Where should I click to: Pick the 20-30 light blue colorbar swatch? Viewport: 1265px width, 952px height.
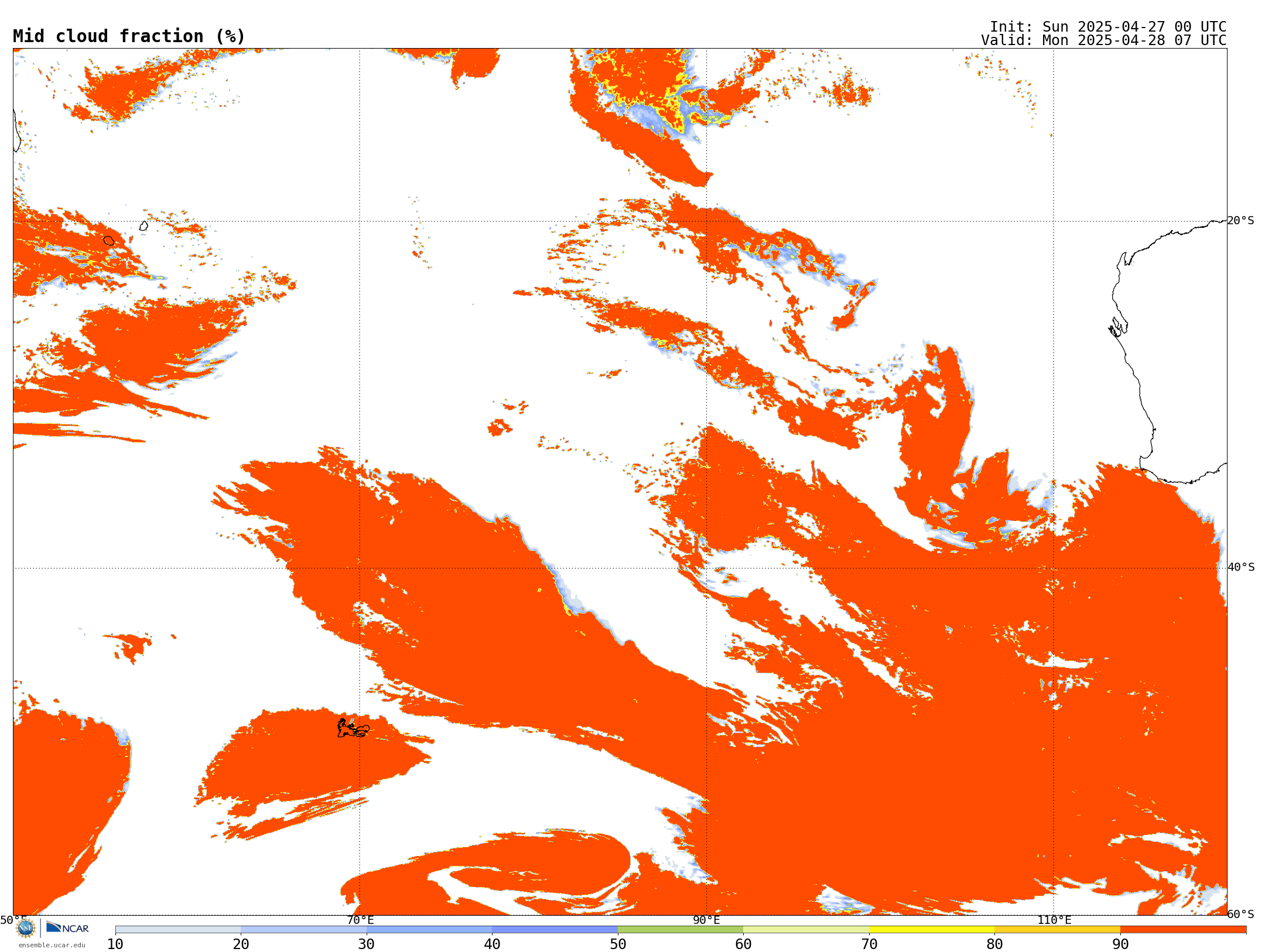(x=303, y=930)
